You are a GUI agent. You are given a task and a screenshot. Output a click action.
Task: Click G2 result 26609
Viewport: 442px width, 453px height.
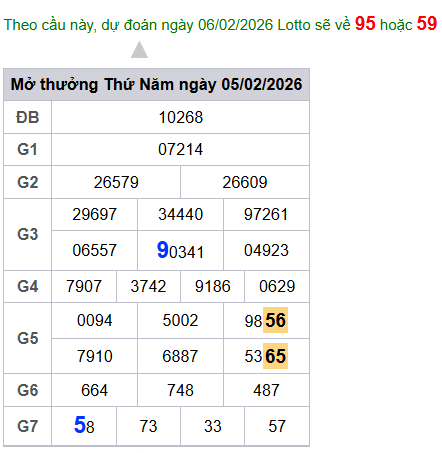(x=245, y=182)
